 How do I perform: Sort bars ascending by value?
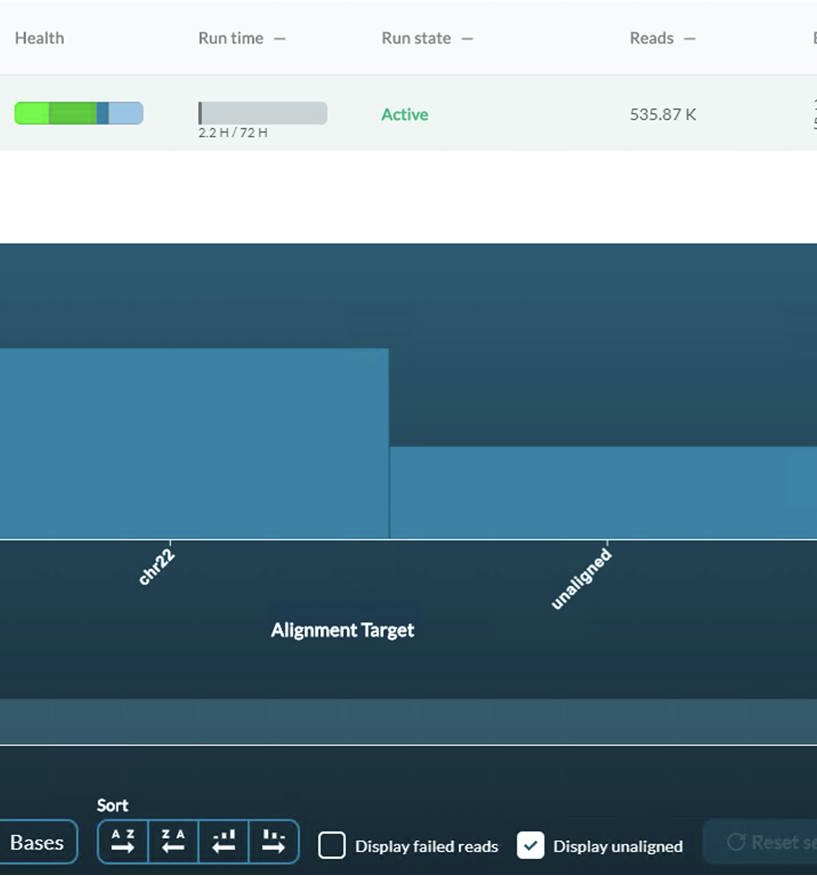224,841
